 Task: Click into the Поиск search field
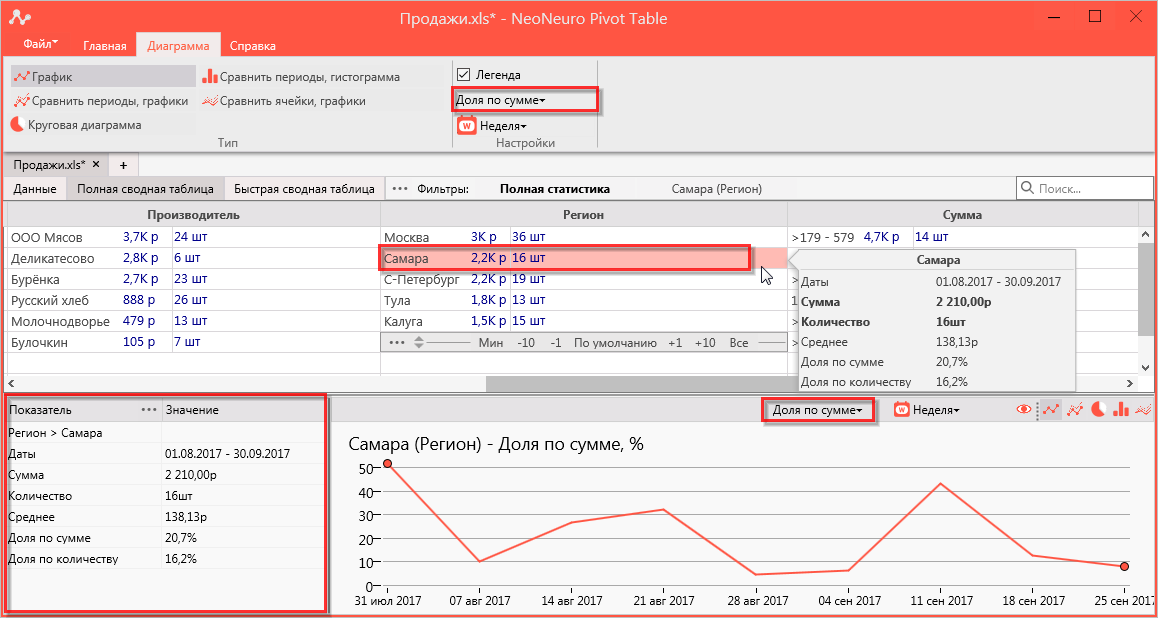[x=1084, y=189]
